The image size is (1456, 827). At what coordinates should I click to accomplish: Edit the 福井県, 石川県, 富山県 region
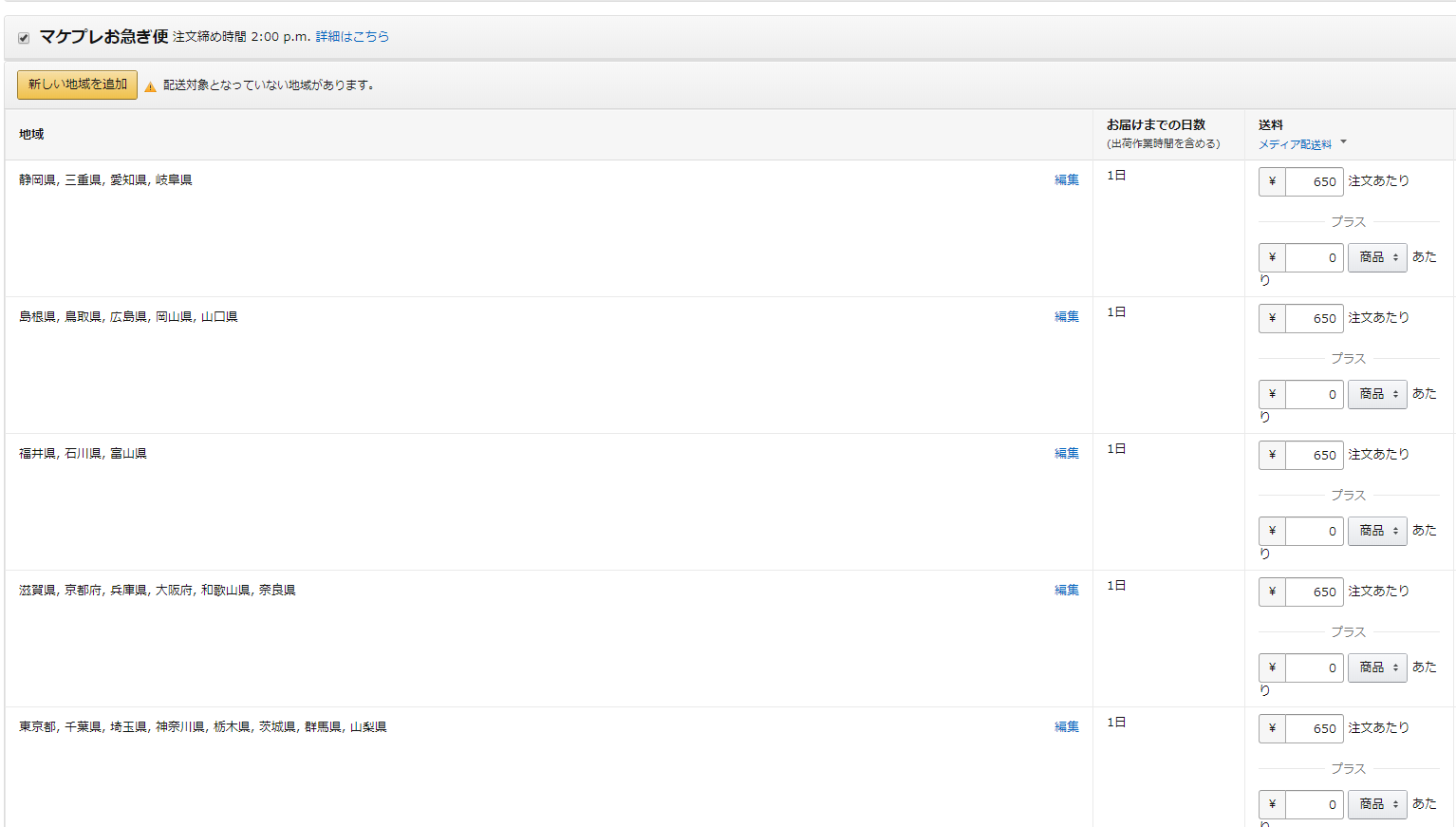(x=1066, y=453)
